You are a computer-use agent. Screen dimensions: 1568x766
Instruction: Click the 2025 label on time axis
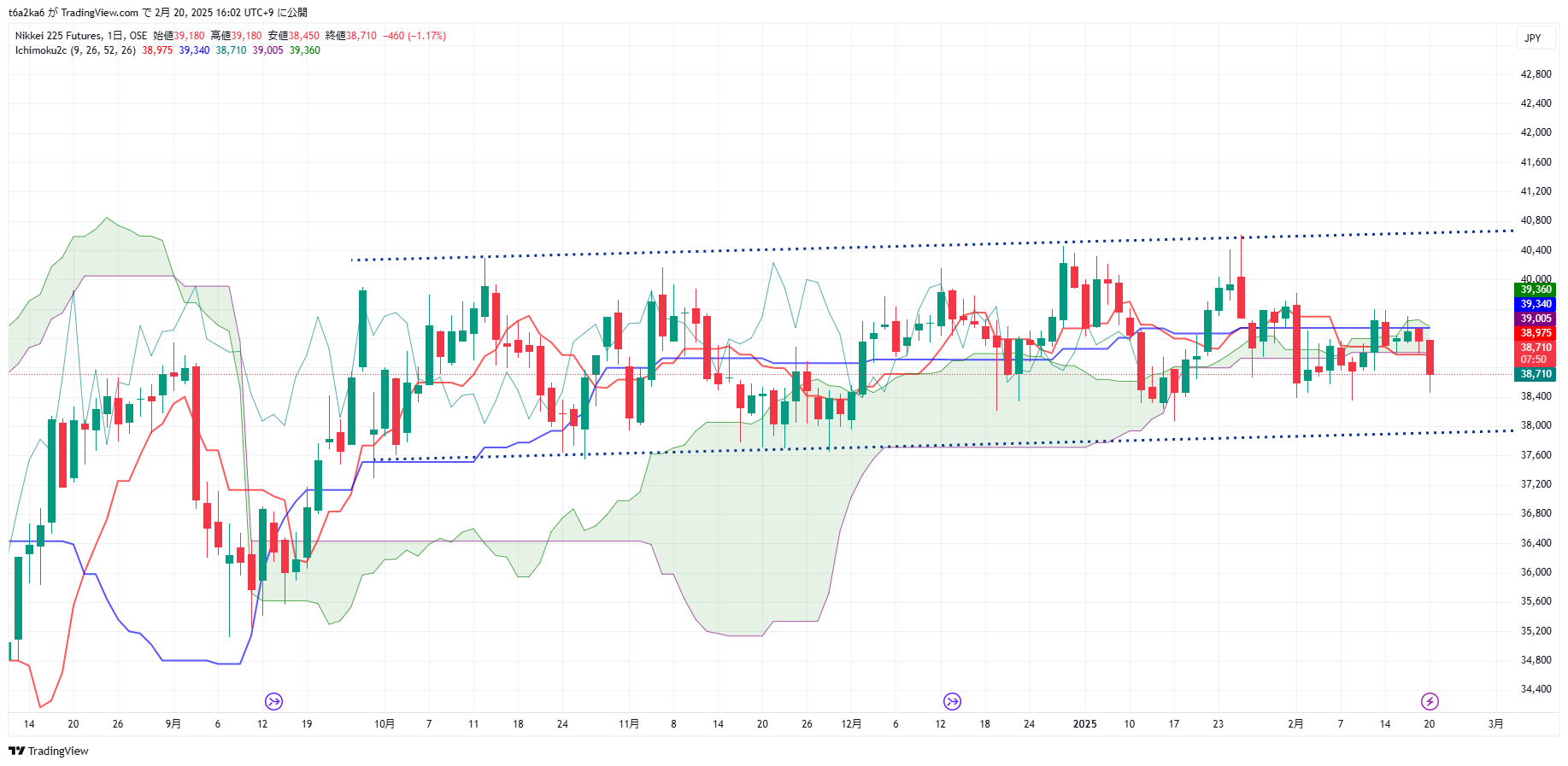click(x=1084, y=724)
